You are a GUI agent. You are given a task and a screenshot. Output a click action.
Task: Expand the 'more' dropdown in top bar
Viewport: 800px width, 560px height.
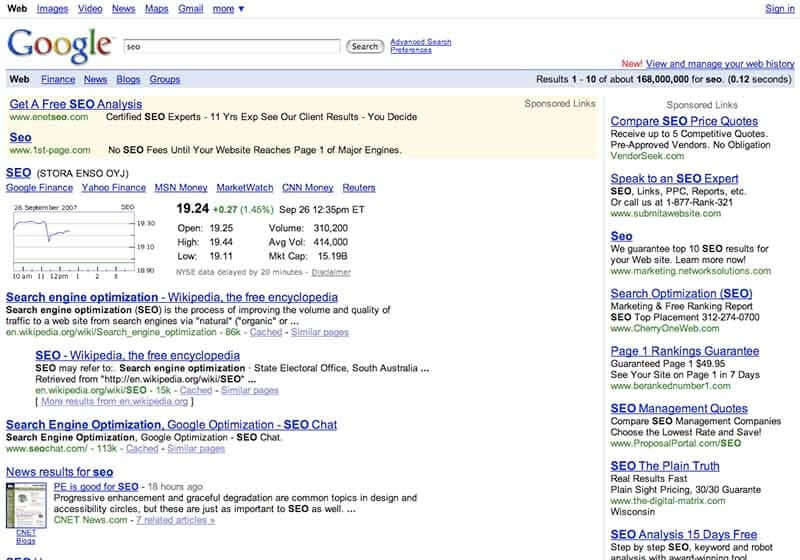[229, 9]
